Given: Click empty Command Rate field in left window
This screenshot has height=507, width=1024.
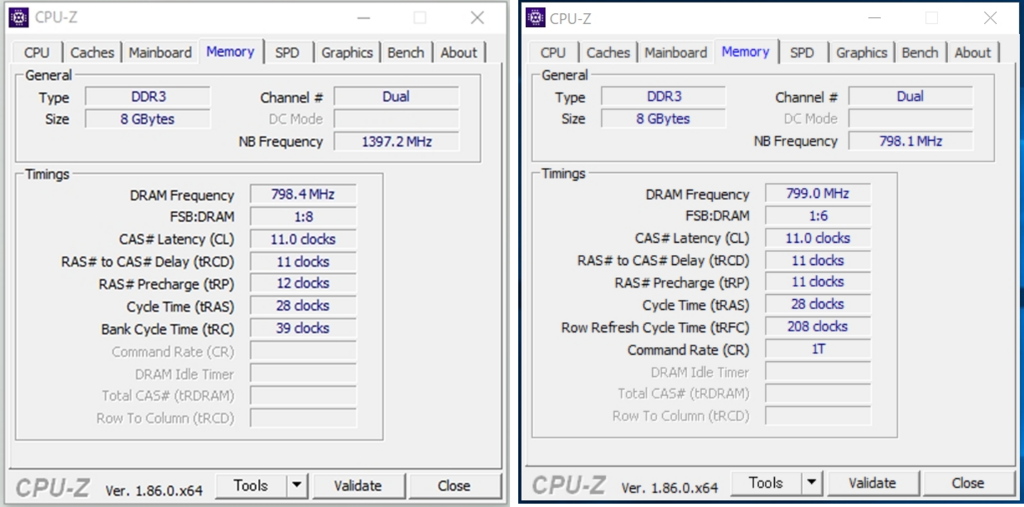Looking at the screenshot, I should [303, 351].
